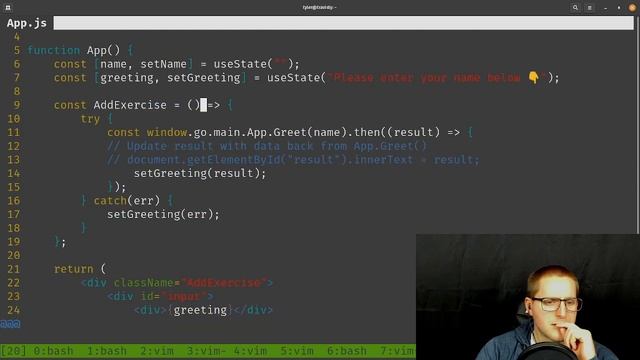Click the tmux session indicator [20]

click(x=13, y=351)
